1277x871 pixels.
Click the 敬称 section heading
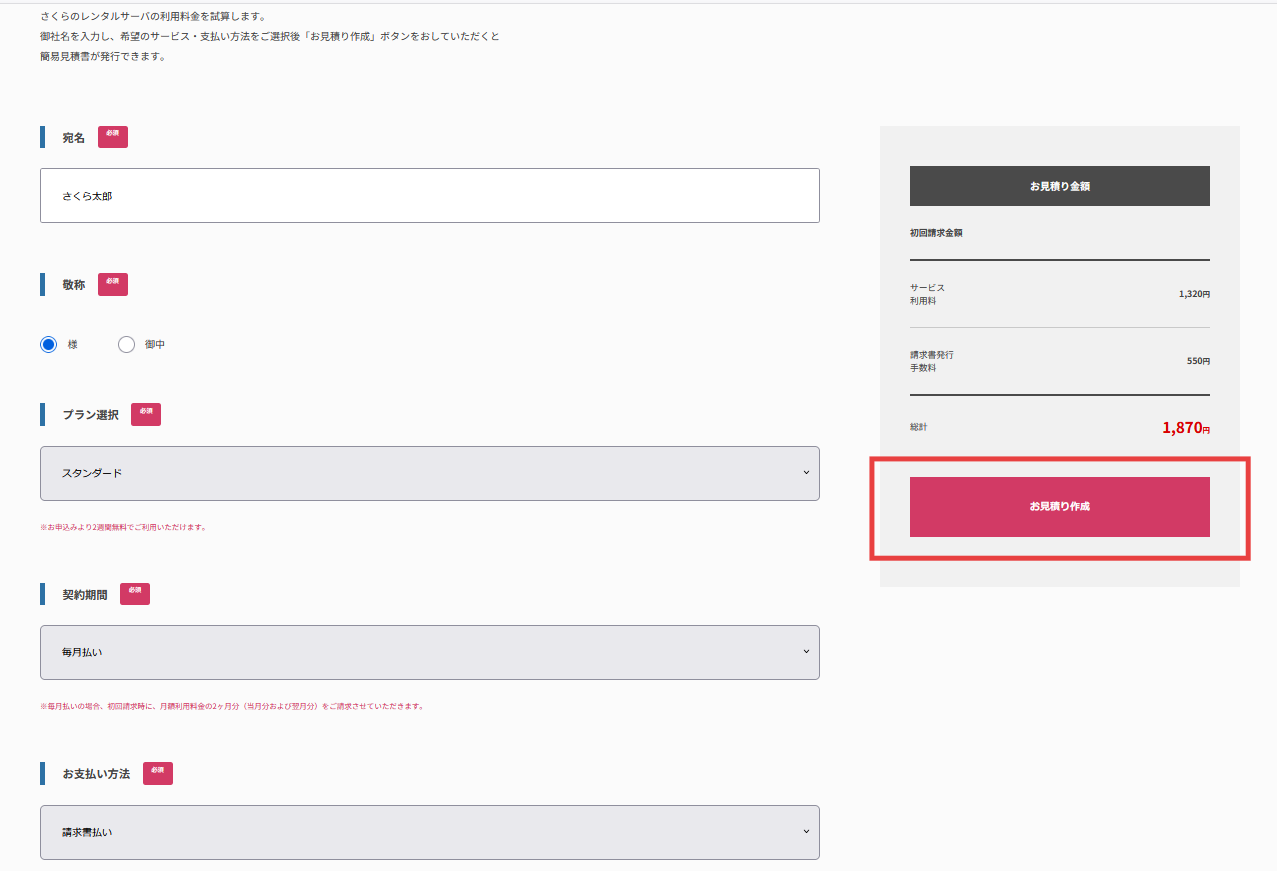click(x=73, y=285)
